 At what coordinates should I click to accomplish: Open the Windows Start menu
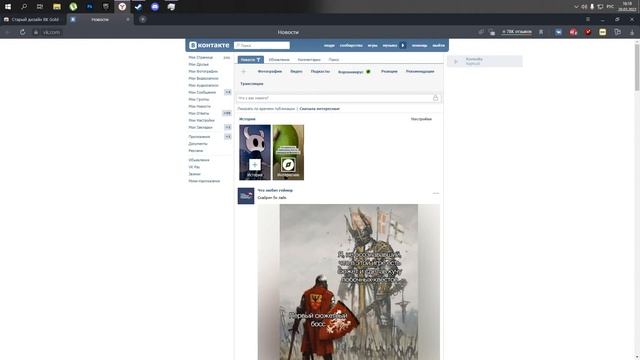click(8, 7)
